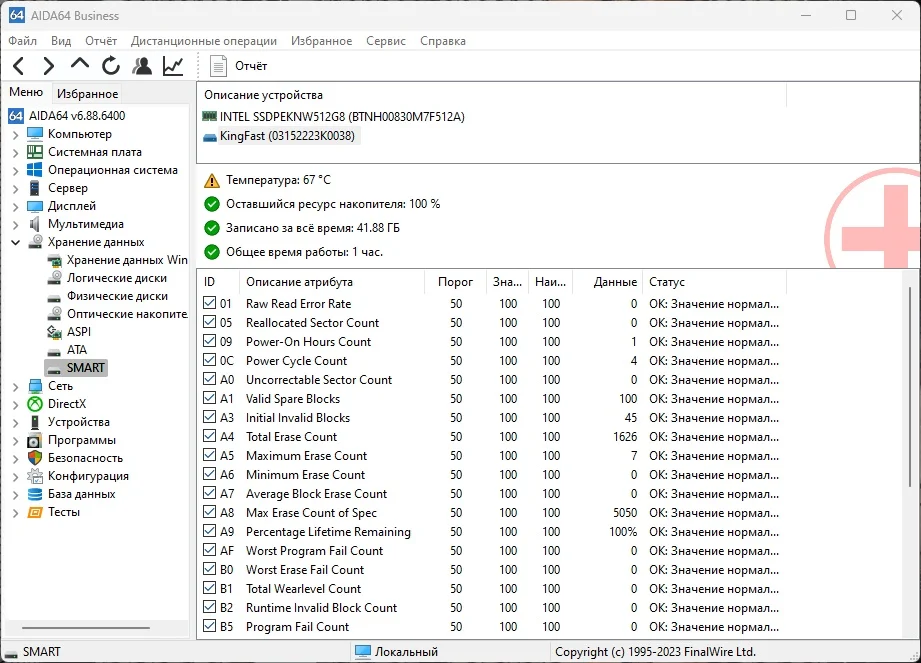Uncheck the 01 Raw Read Error Rate checkbox
This screenshot has height=663, width=921.
(209, 303)
